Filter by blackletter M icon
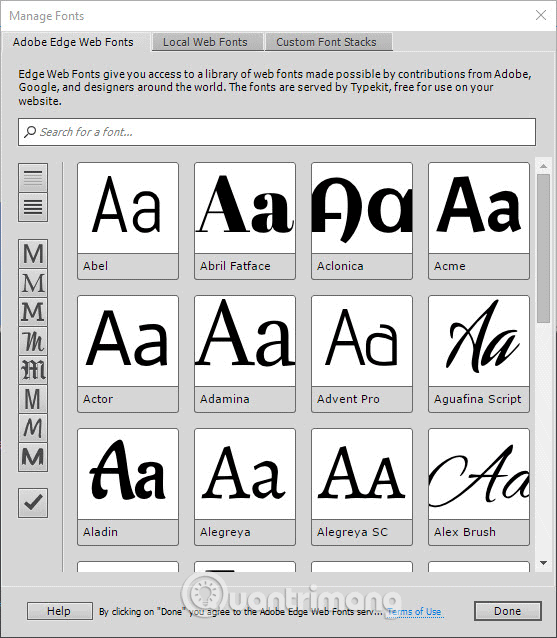The height and width of the screenshot is (638, 557). (x=33, y=370)
